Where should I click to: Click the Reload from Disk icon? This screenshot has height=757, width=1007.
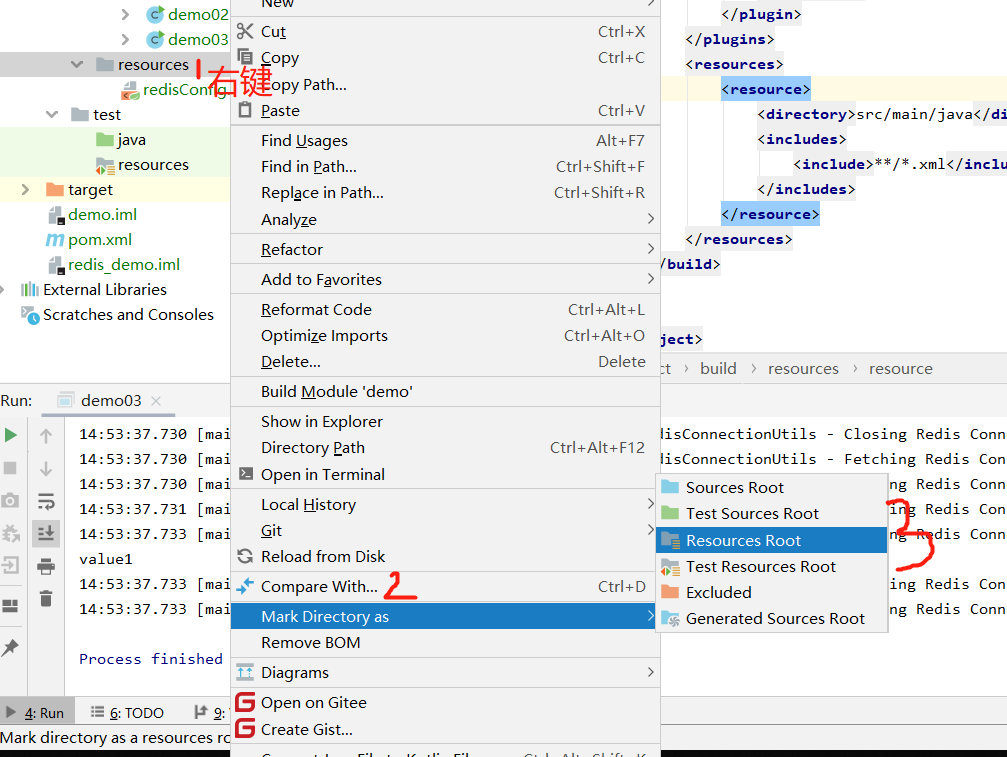click(x=245, y=556)
